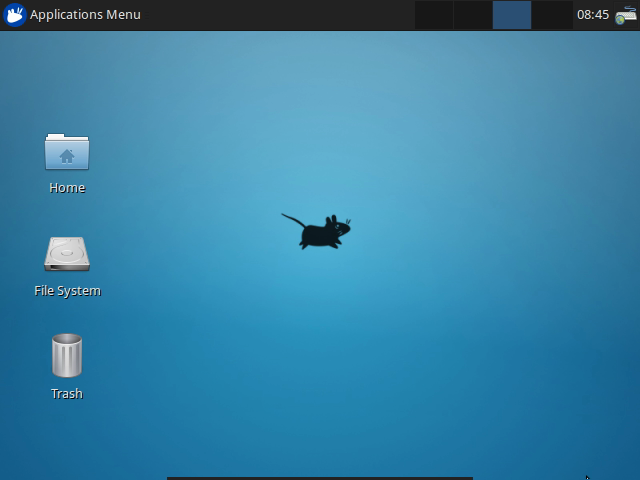Switch to the second workspace
The height and width of the screenshot is (480, 640).
tap(473, 15)
